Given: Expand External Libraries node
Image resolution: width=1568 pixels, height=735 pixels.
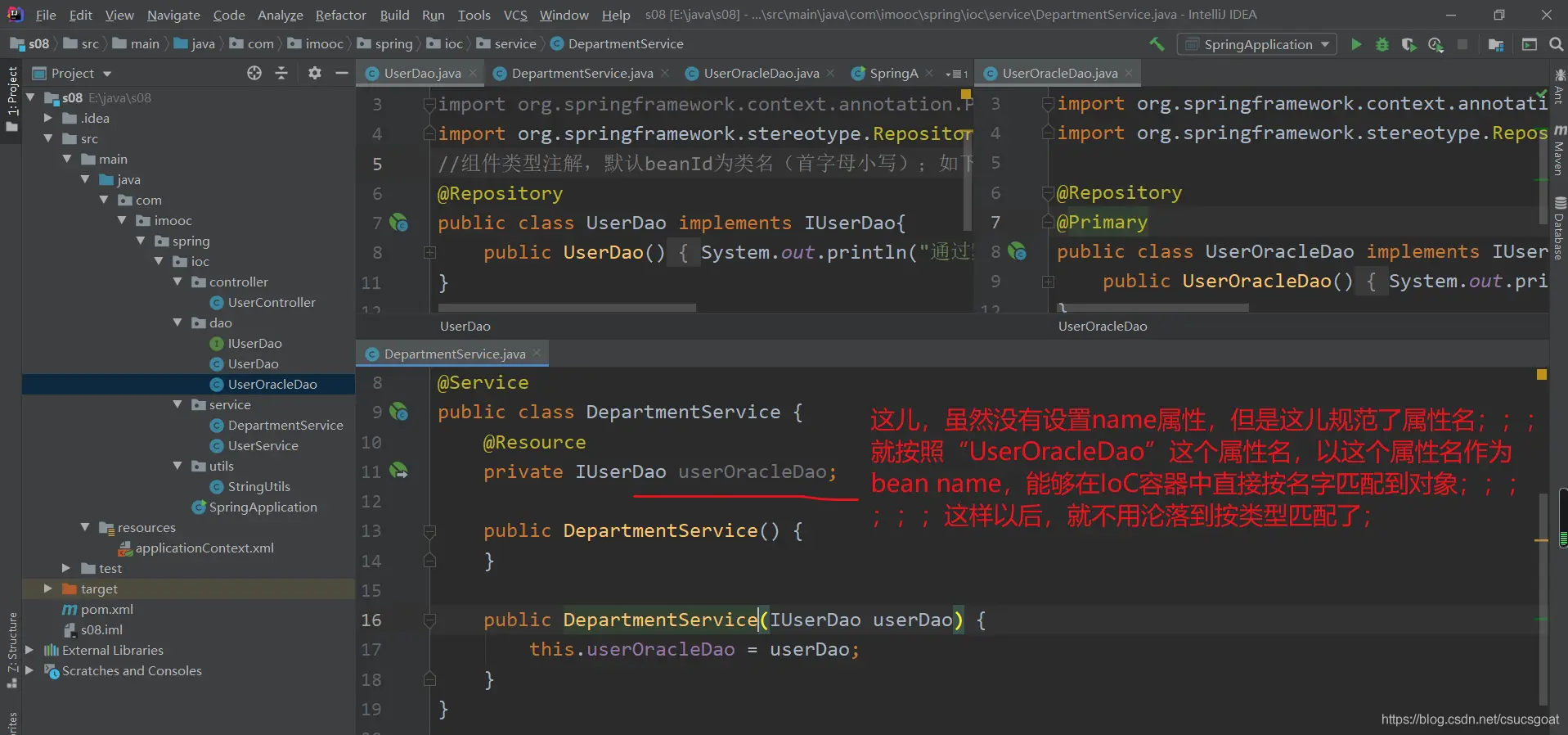Looking at the screenshot, I should (29, 650).
